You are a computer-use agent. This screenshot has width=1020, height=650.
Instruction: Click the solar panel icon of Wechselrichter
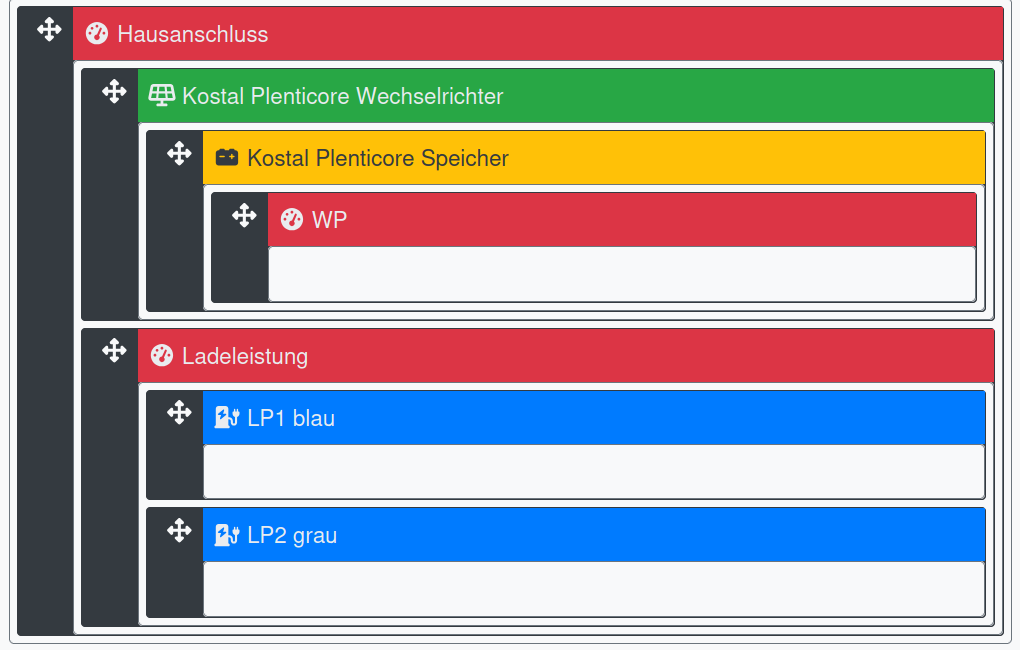pos(161,96)
